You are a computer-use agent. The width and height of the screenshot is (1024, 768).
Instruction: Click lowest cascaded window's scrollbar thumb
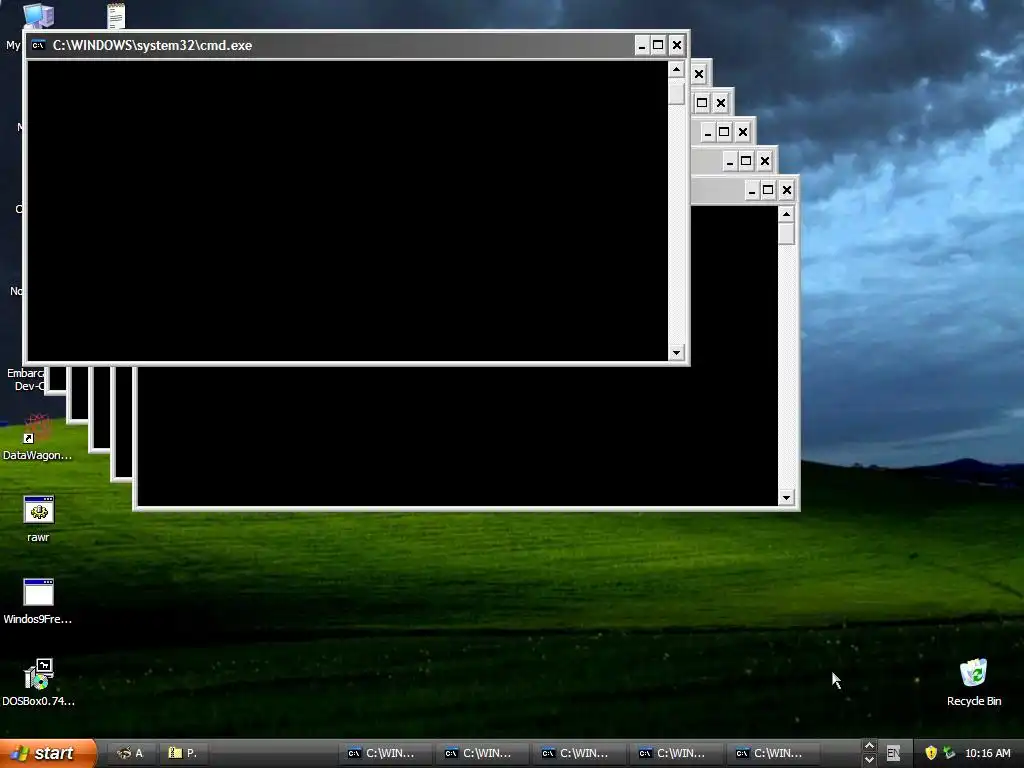786,234
